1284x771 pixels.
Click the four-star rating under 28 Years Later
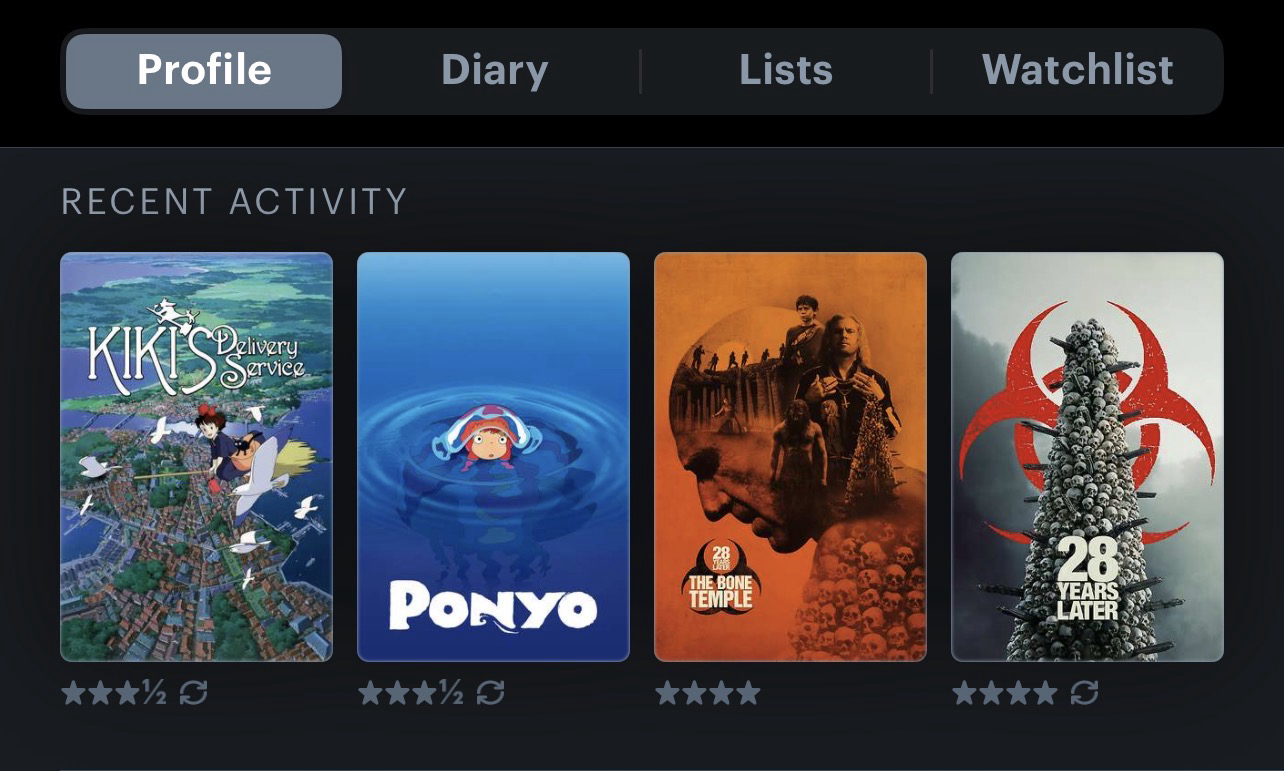point(1005,692)
